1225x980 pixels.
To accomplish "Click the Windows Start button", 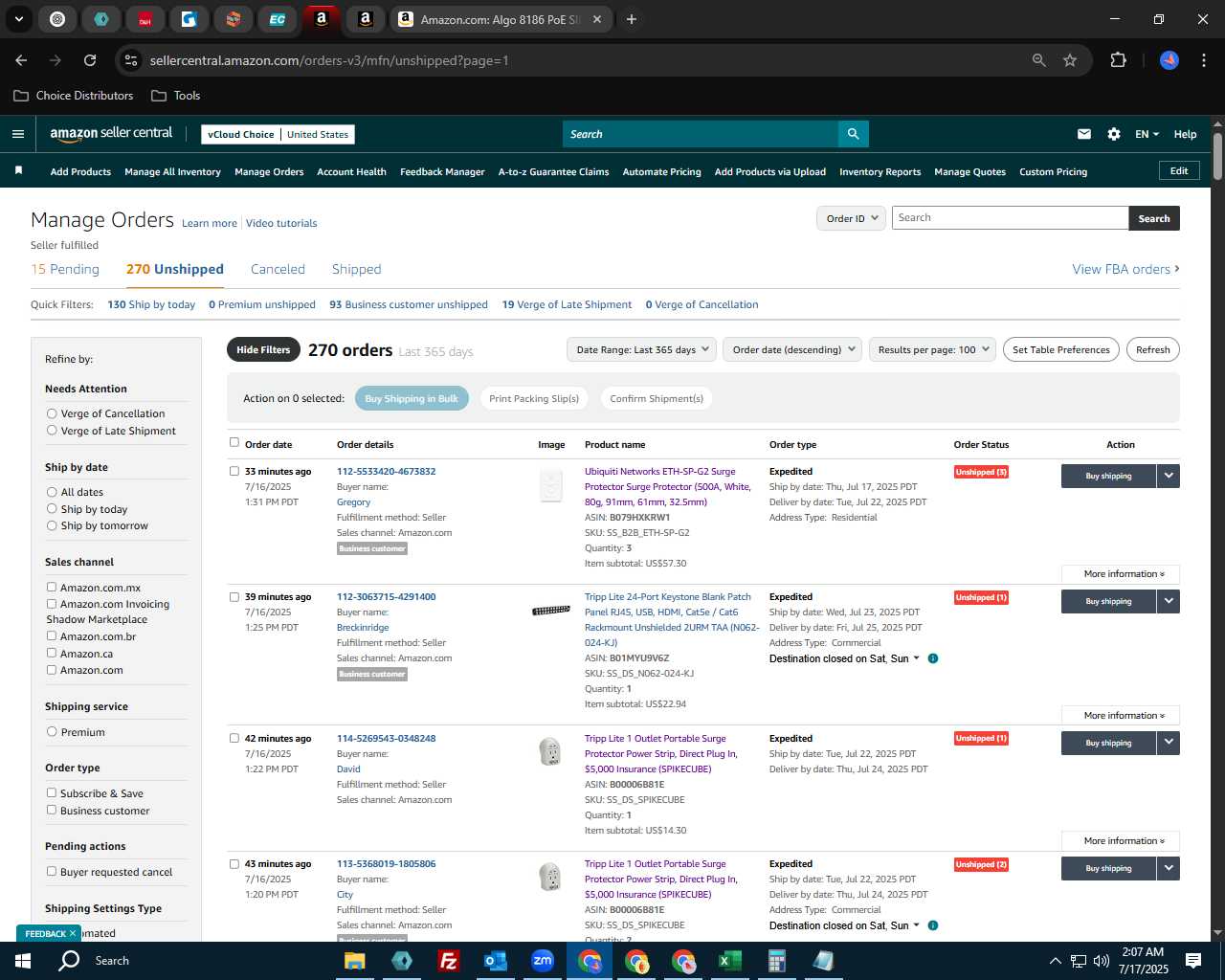I will pyautogui.click(x=23, y=961).
